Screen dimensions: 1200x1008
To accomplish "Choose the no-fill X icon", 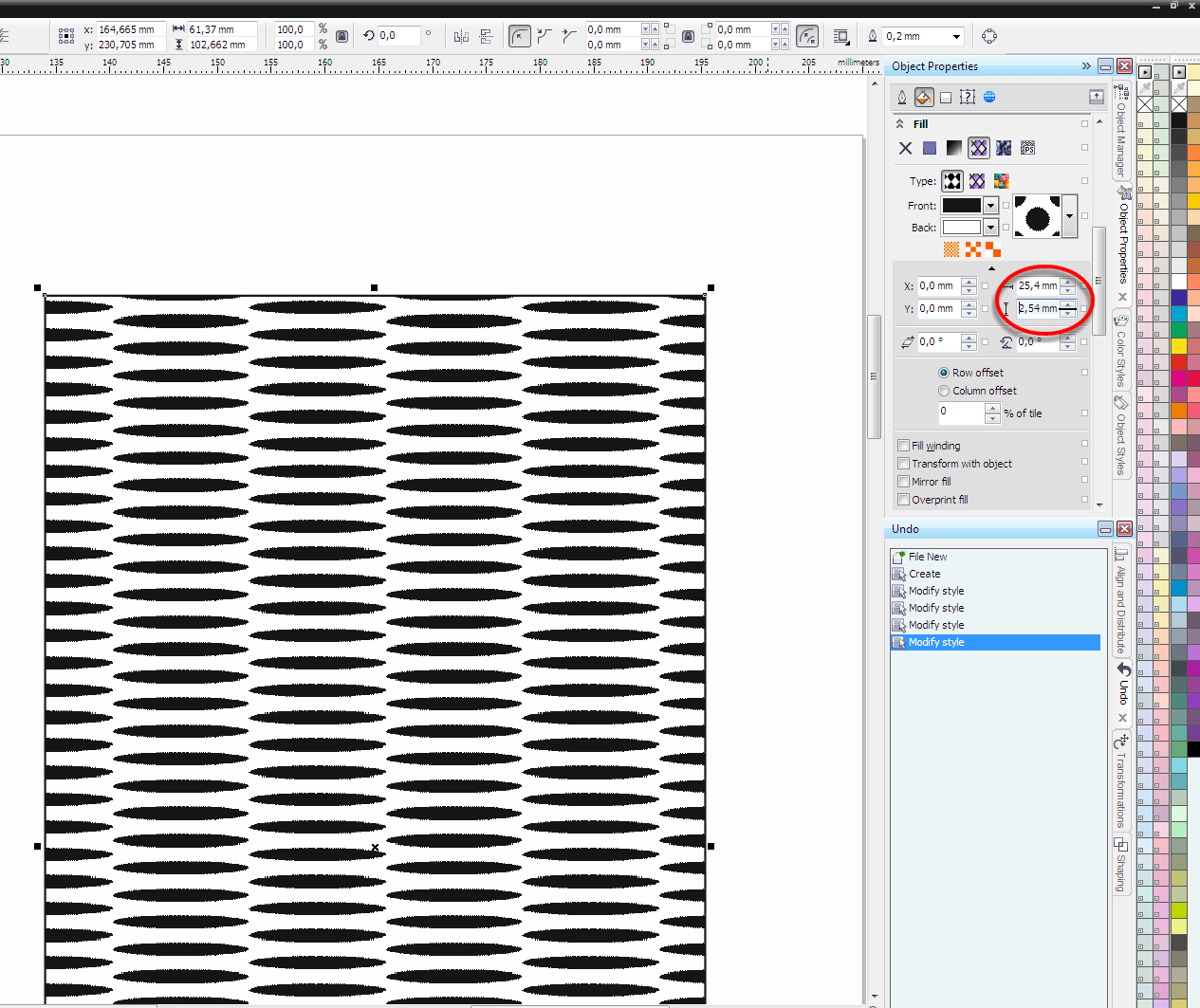I will (x=904, y=148).
